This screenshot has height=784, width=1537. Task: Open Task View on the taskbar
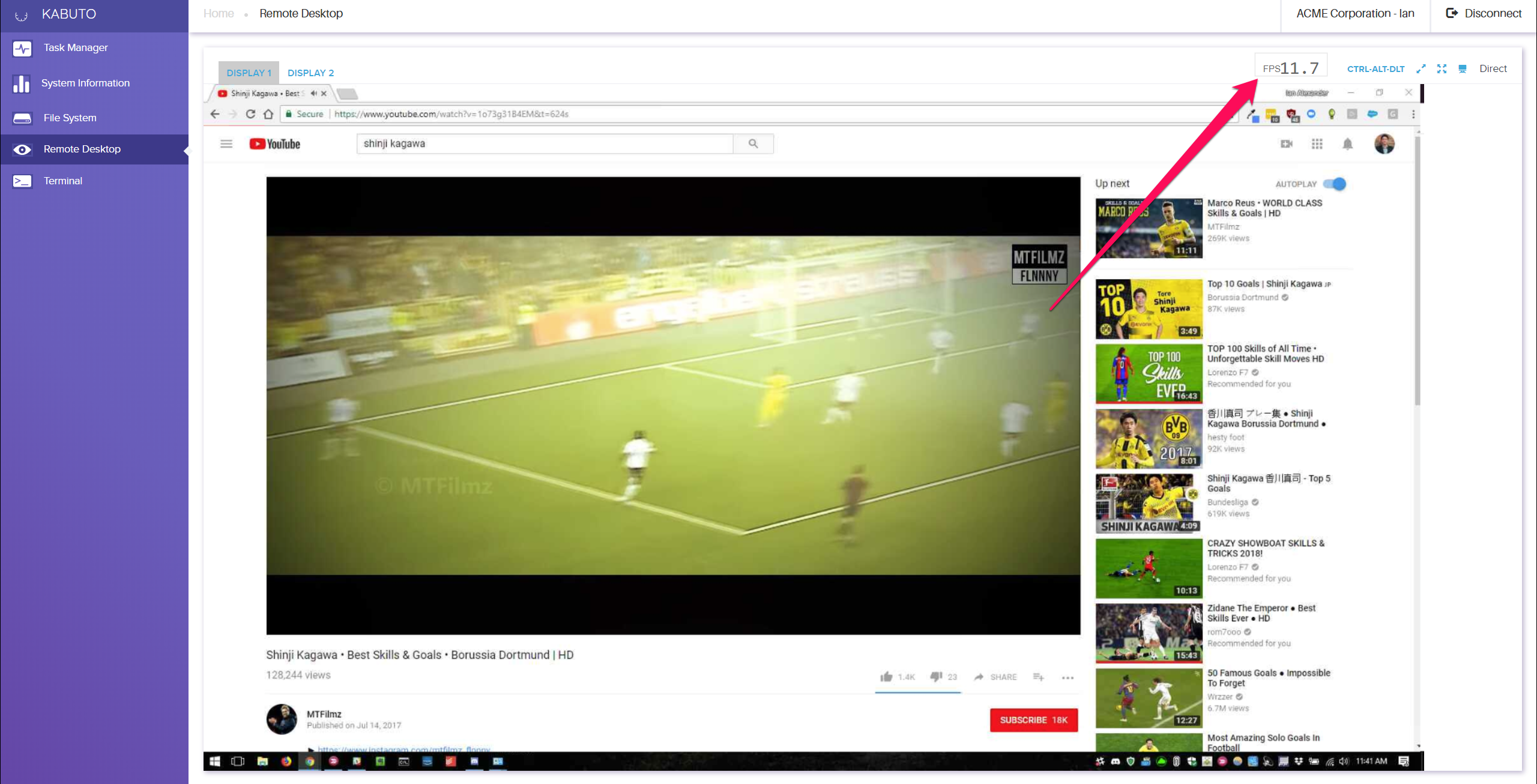click(x=238, y=761)
